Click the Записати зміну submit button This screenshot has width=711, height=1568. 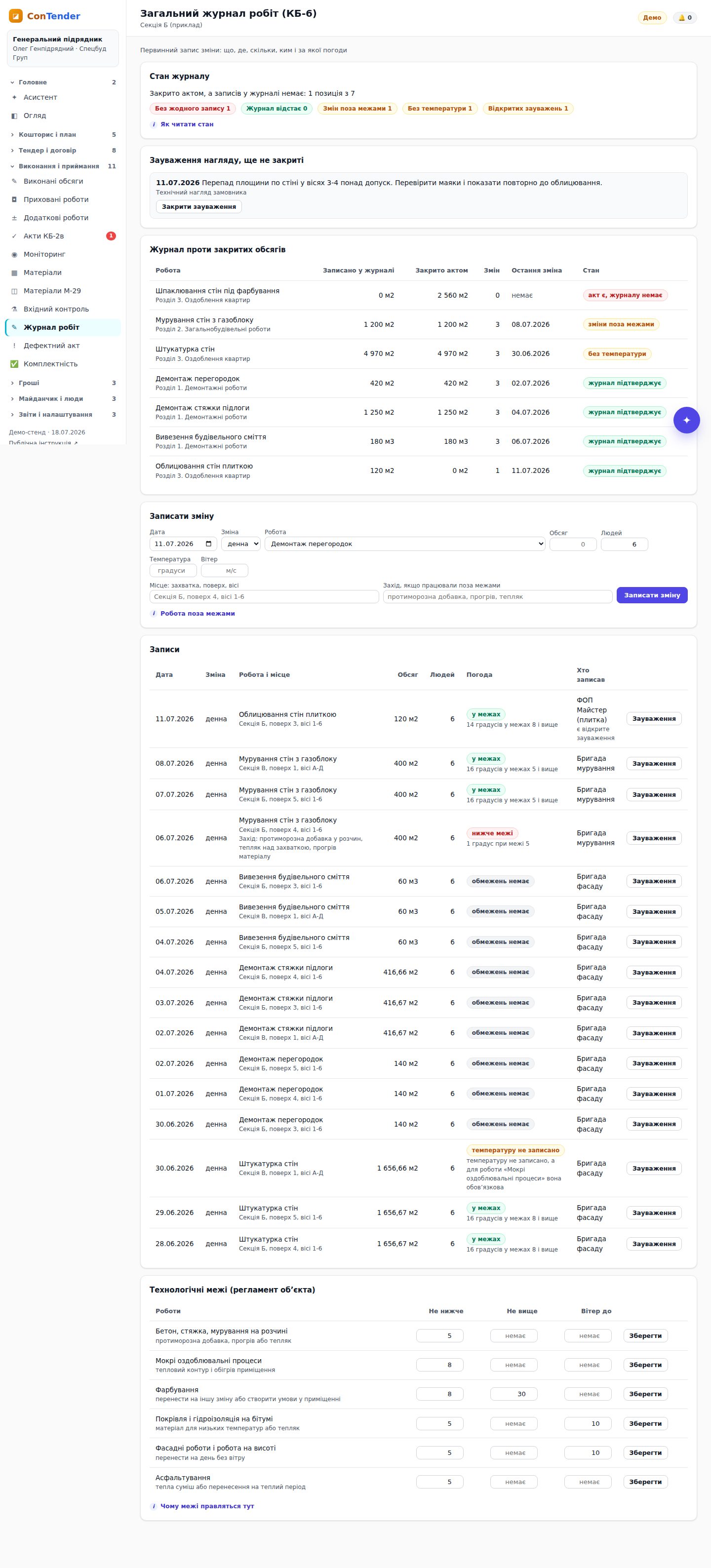coord(652,595)
